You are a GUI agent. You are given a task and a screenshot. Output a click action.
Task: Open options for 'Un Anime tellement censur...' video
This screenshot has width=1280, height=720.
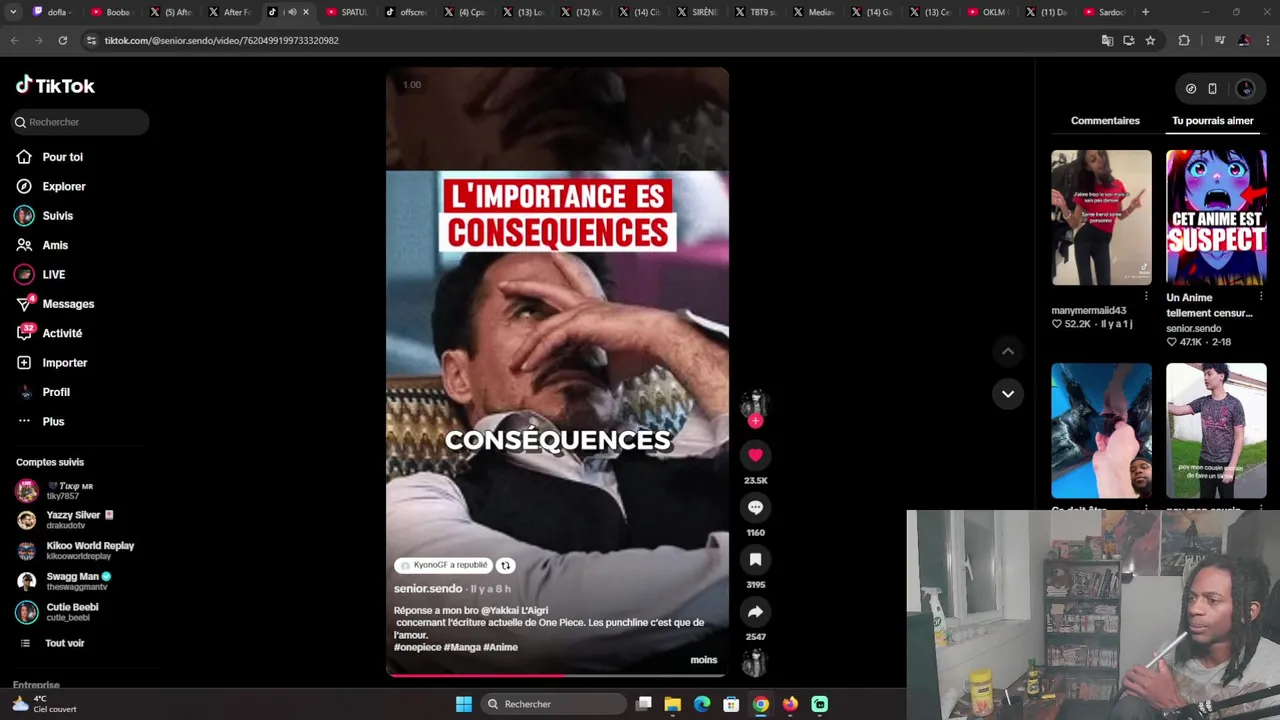(x=1261, y=297)
